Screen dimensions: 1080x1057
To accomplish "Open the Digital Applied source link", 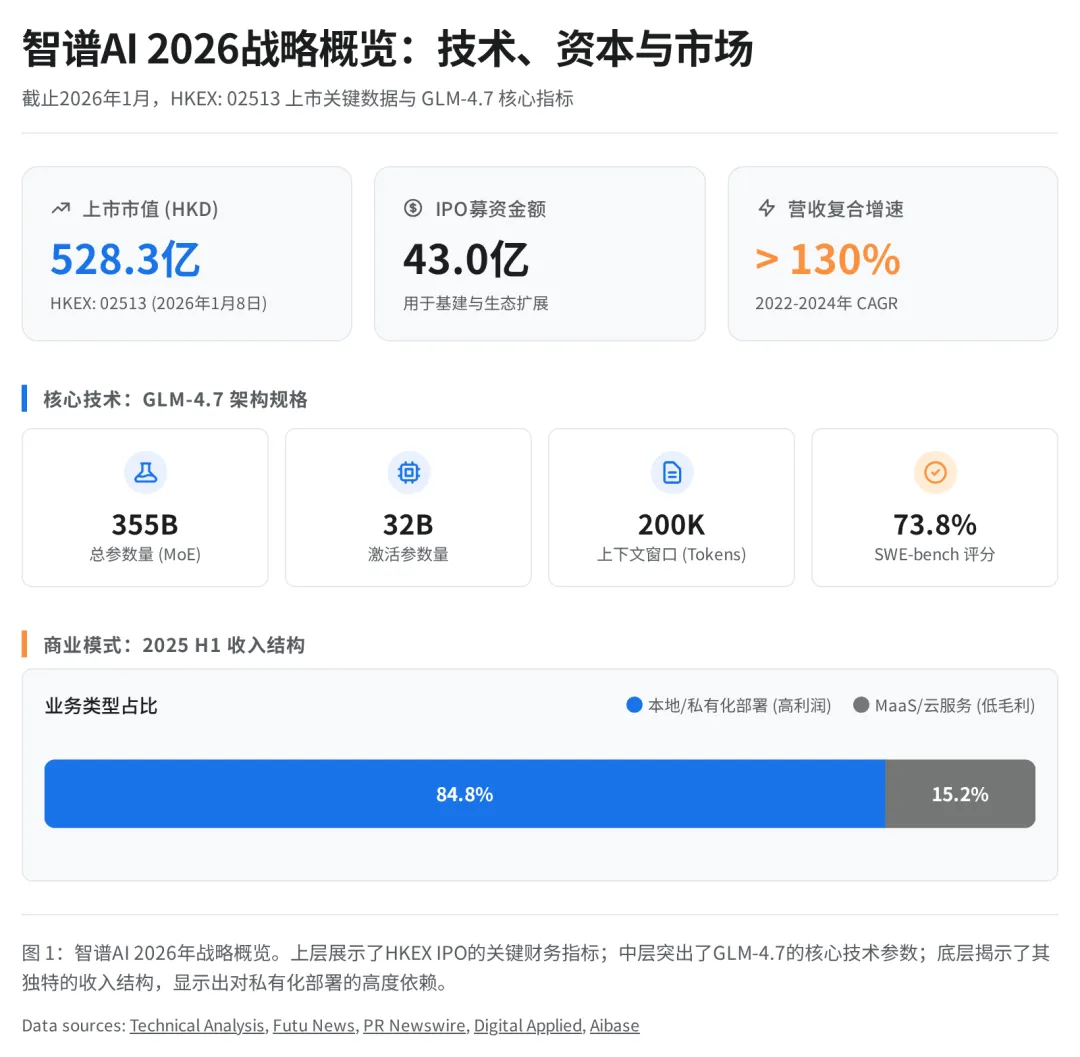I will pos(528,1025).
